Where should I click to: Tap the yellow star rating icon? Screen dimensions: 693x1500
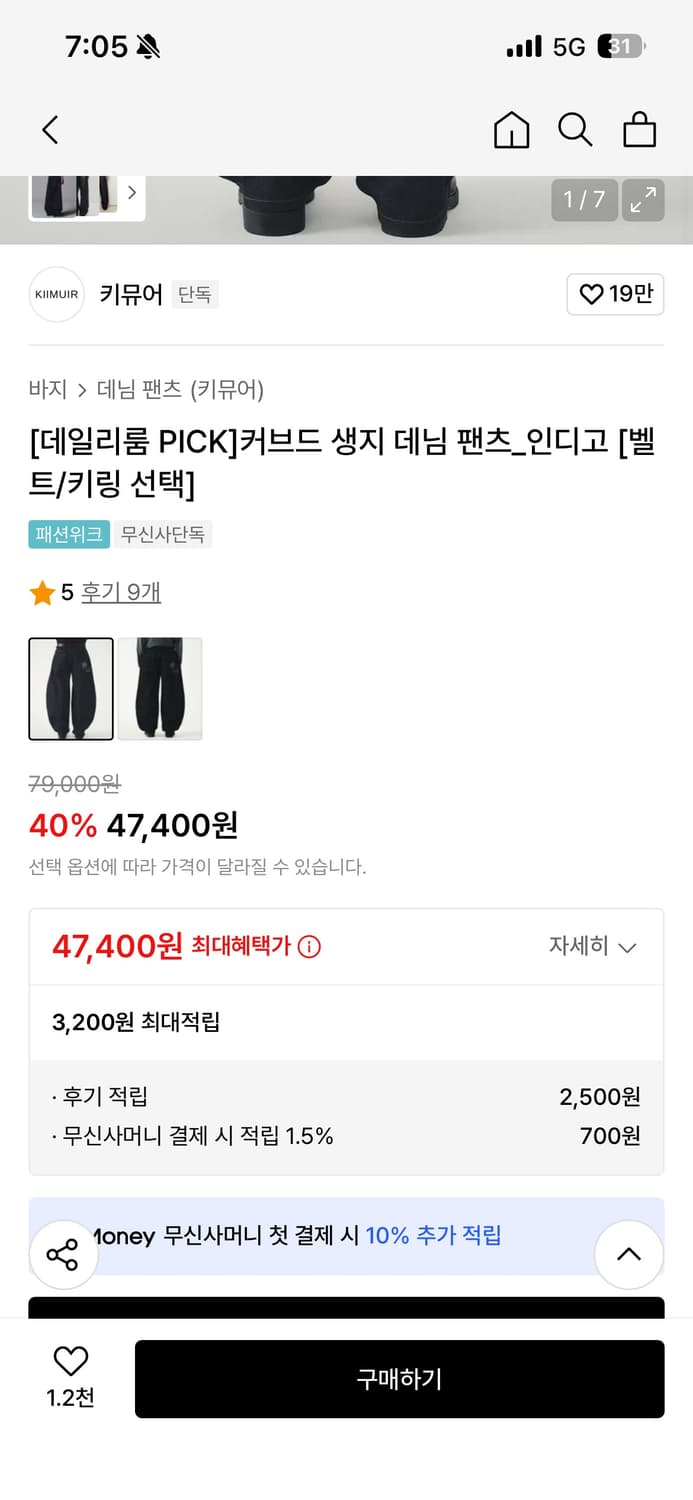(42, 592)
